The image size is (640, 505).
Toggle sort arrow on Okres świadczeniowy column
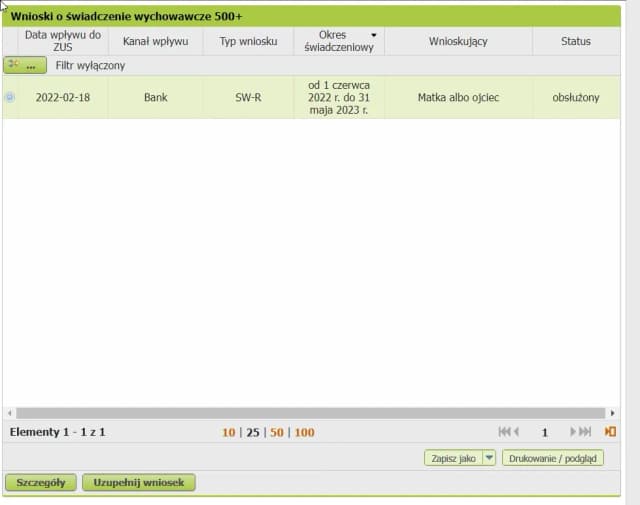point(374,35)
